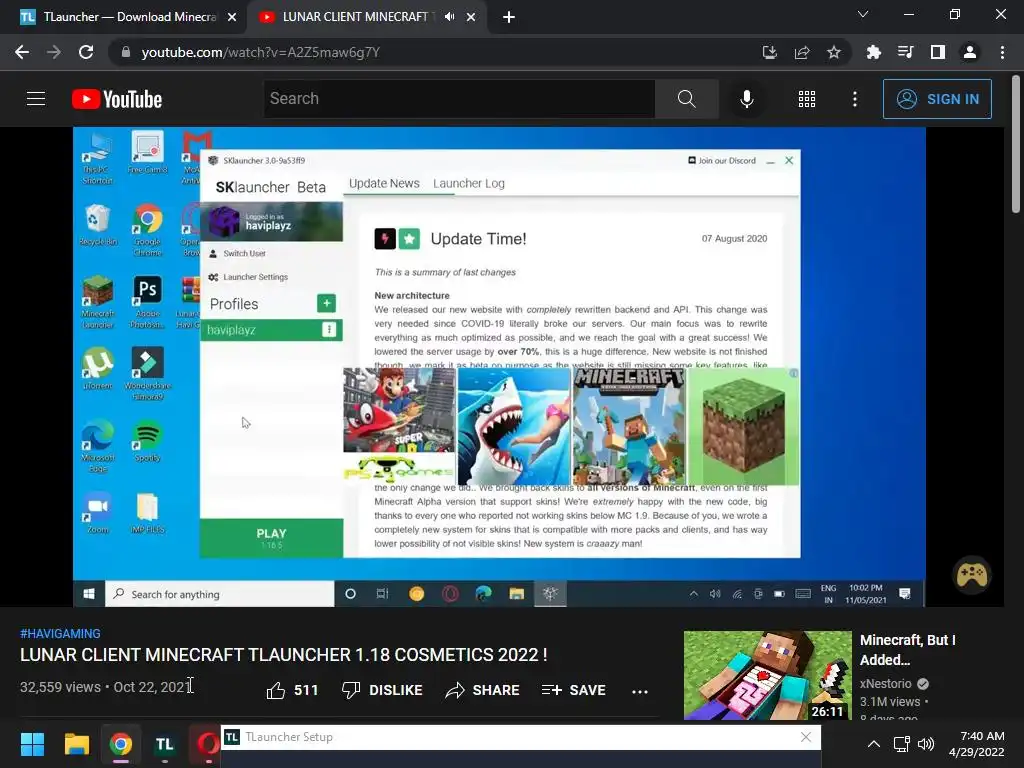Mute the LUNAR CLIENT tab audio icon
1024x768 pixels.
coord(449,17)
